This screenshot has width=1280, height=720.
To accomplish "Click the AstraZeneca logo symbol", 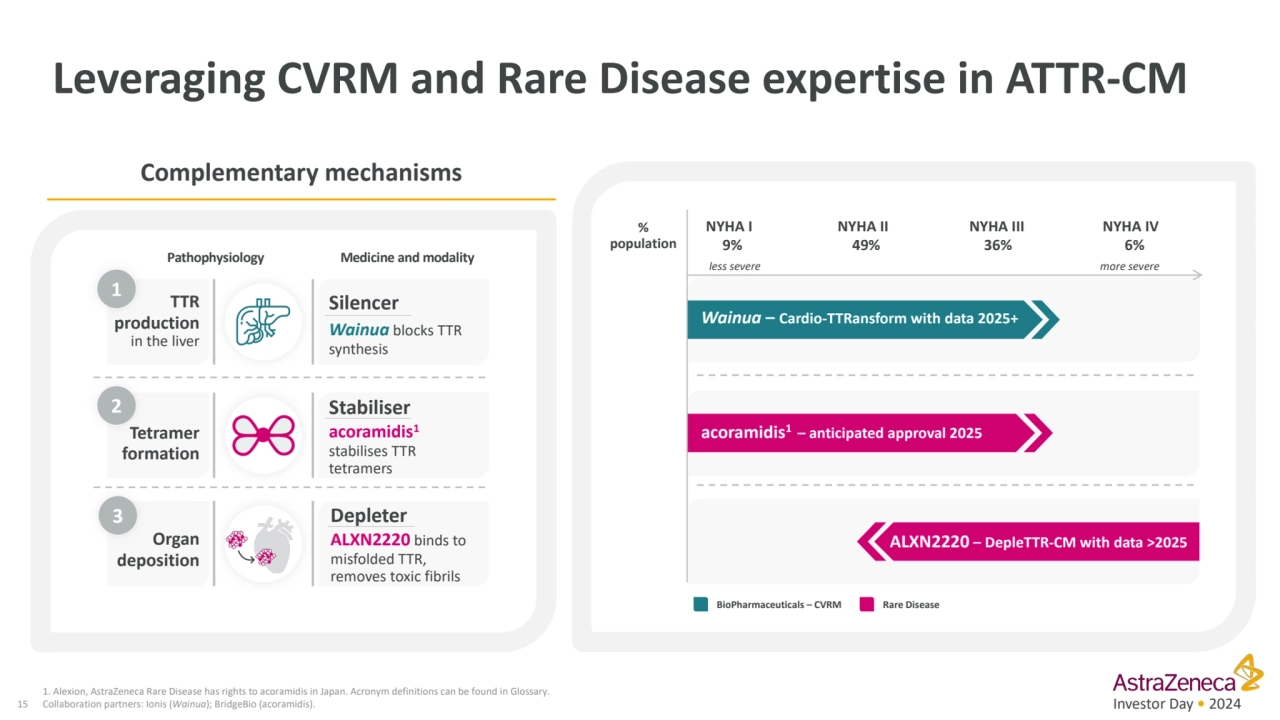I will [x=1247, y=672].
